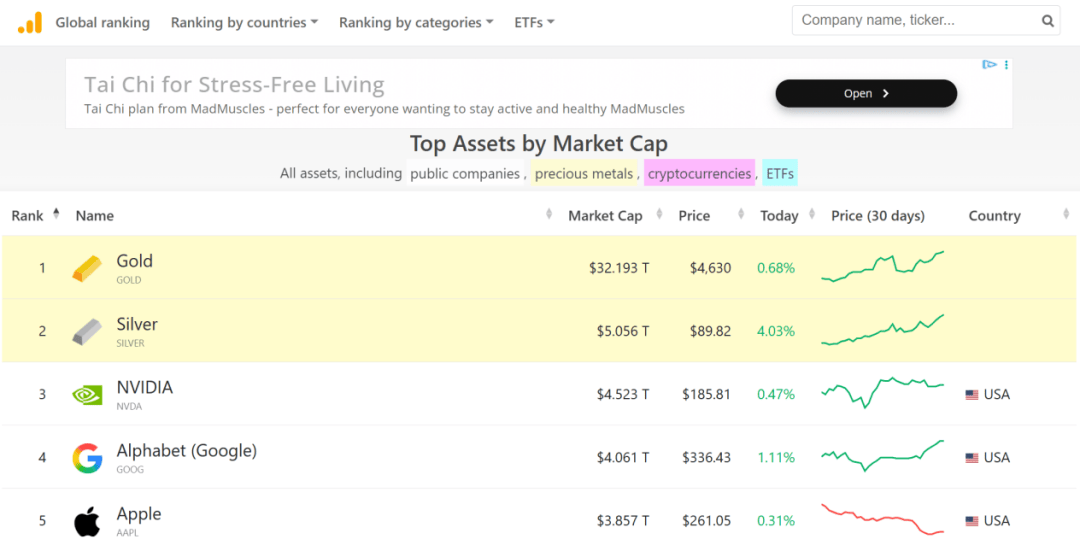Click the gold bar icon
The image size is (1080, 545).
click(87, 268)
